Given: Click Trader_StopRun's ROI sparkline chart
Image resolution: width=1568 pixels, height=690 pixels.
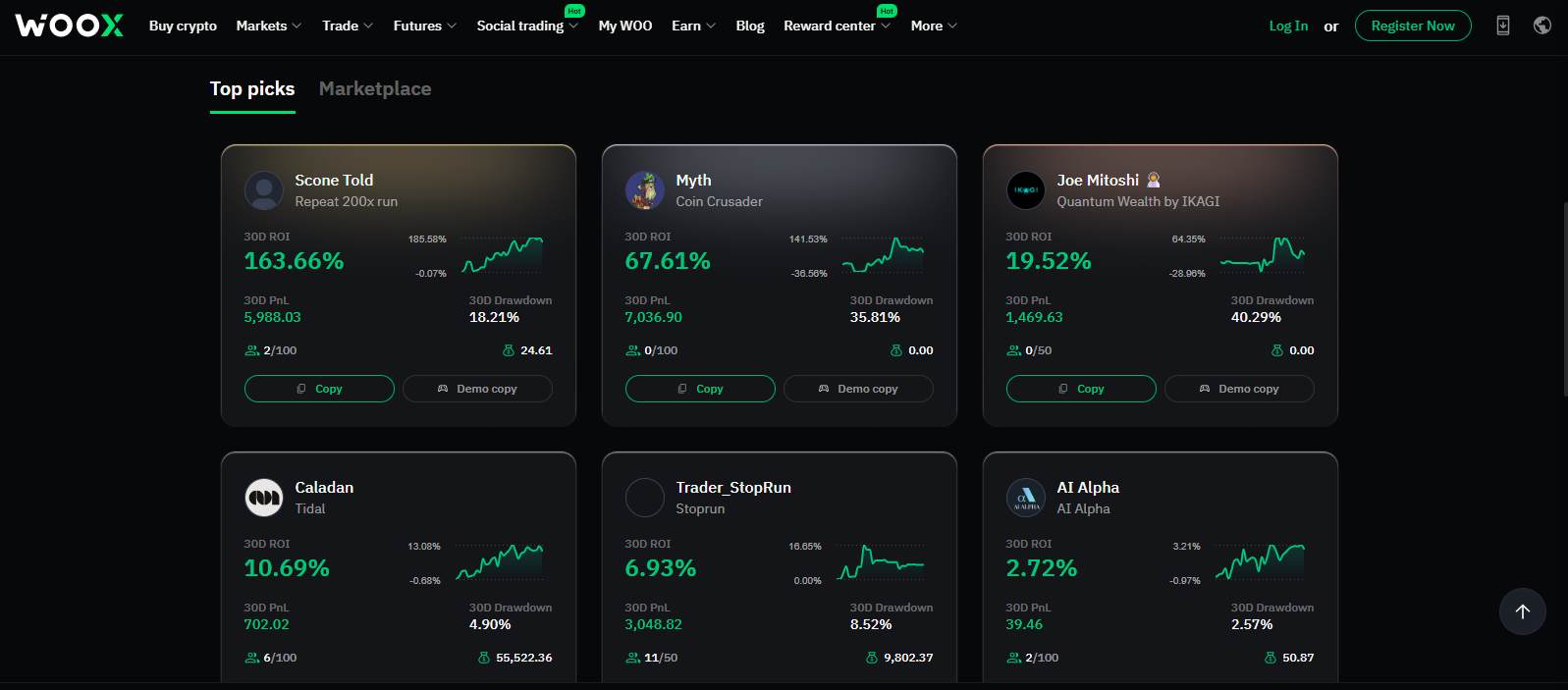Looking at the screenshot, I should [881, 562].
